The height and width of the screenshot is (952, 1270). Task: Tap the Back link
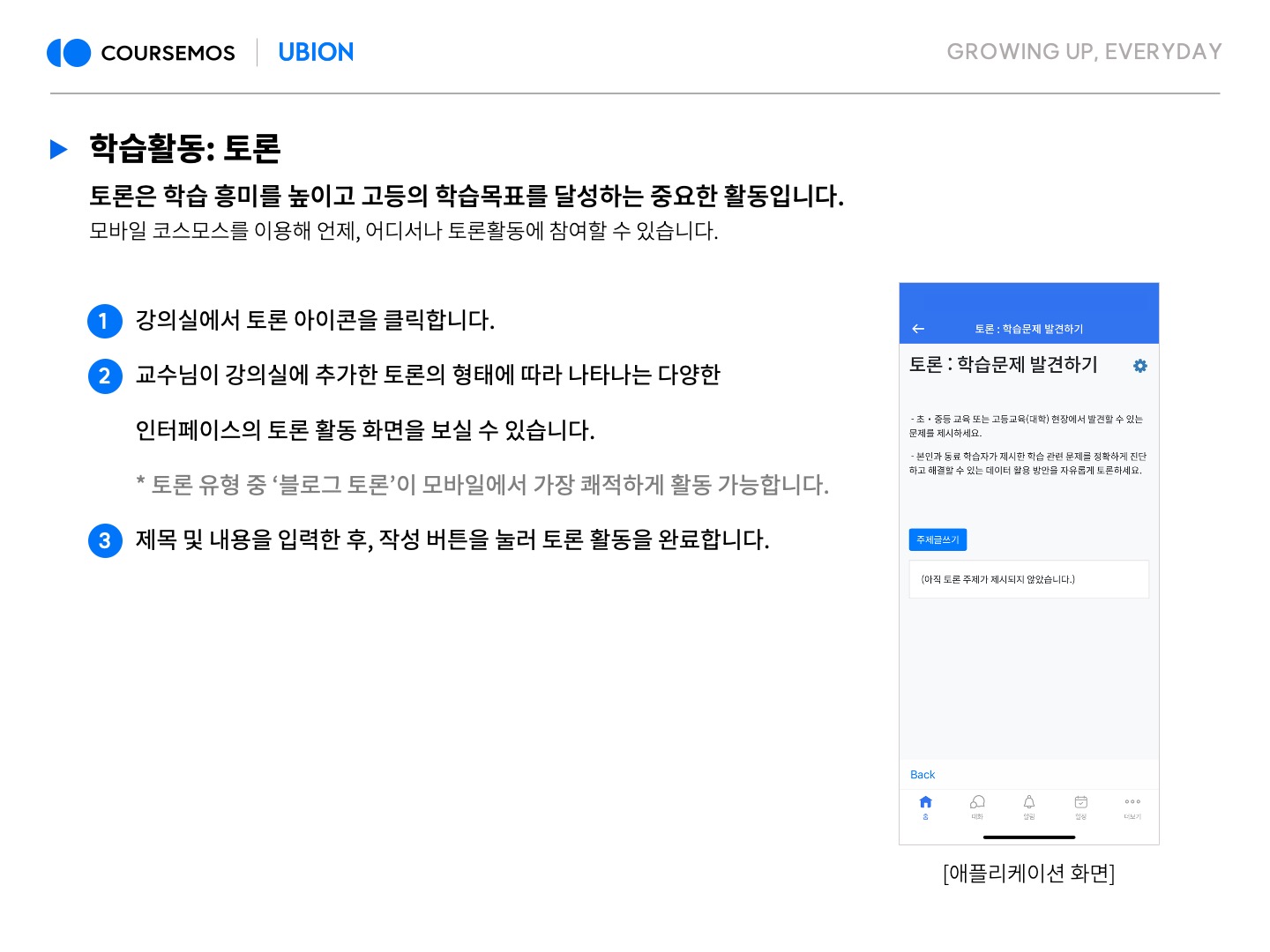tap(923, 775)
